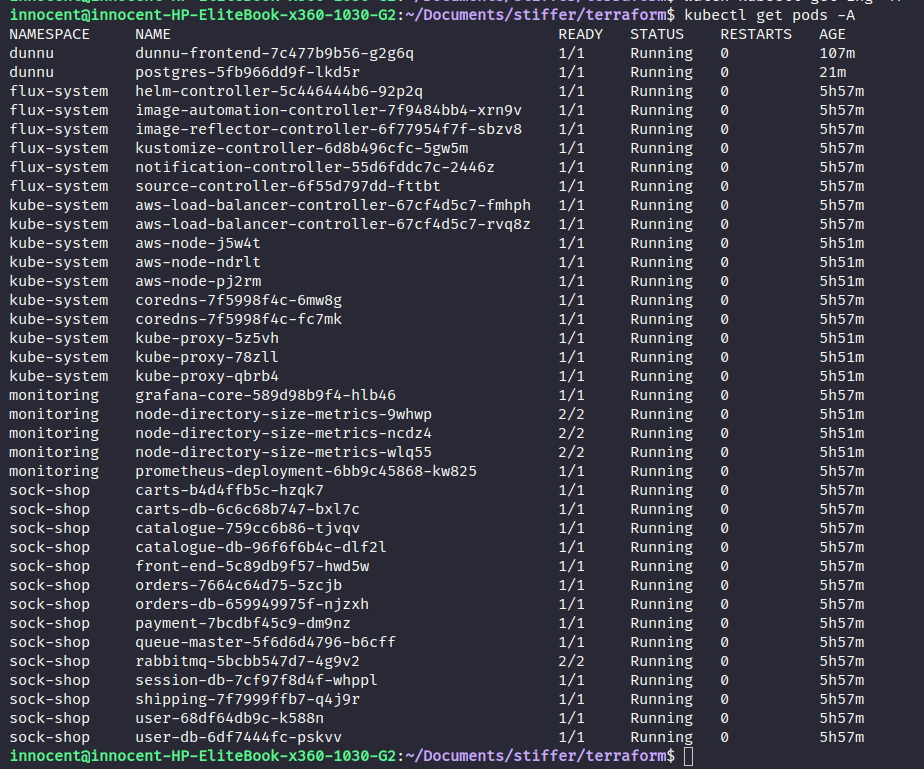Click helm-controller-5c446444b6-92p2q pod name
This screenshot has height=769, width=924.
[279, 91]
